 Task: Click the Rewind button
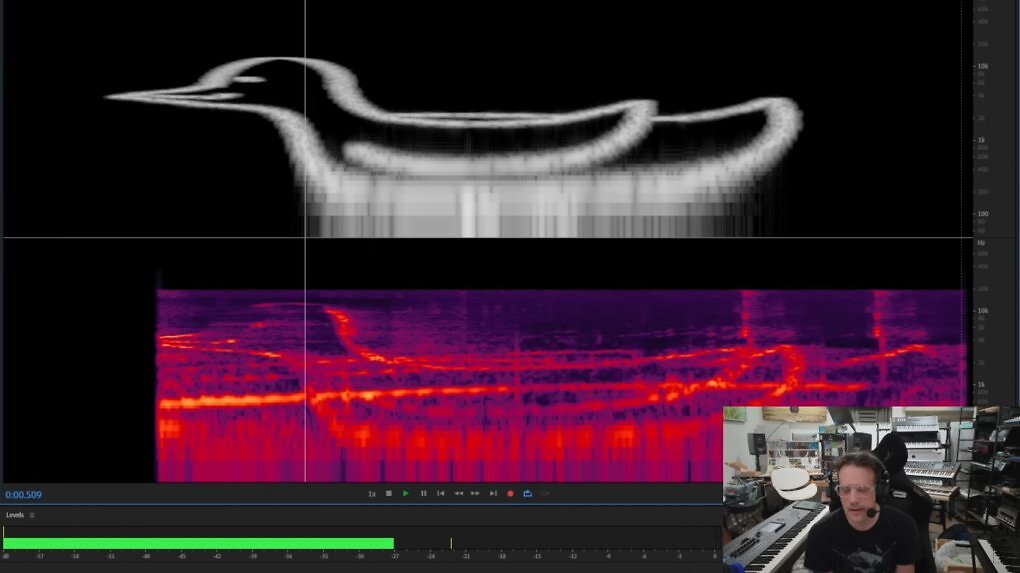tap(459, 494)
